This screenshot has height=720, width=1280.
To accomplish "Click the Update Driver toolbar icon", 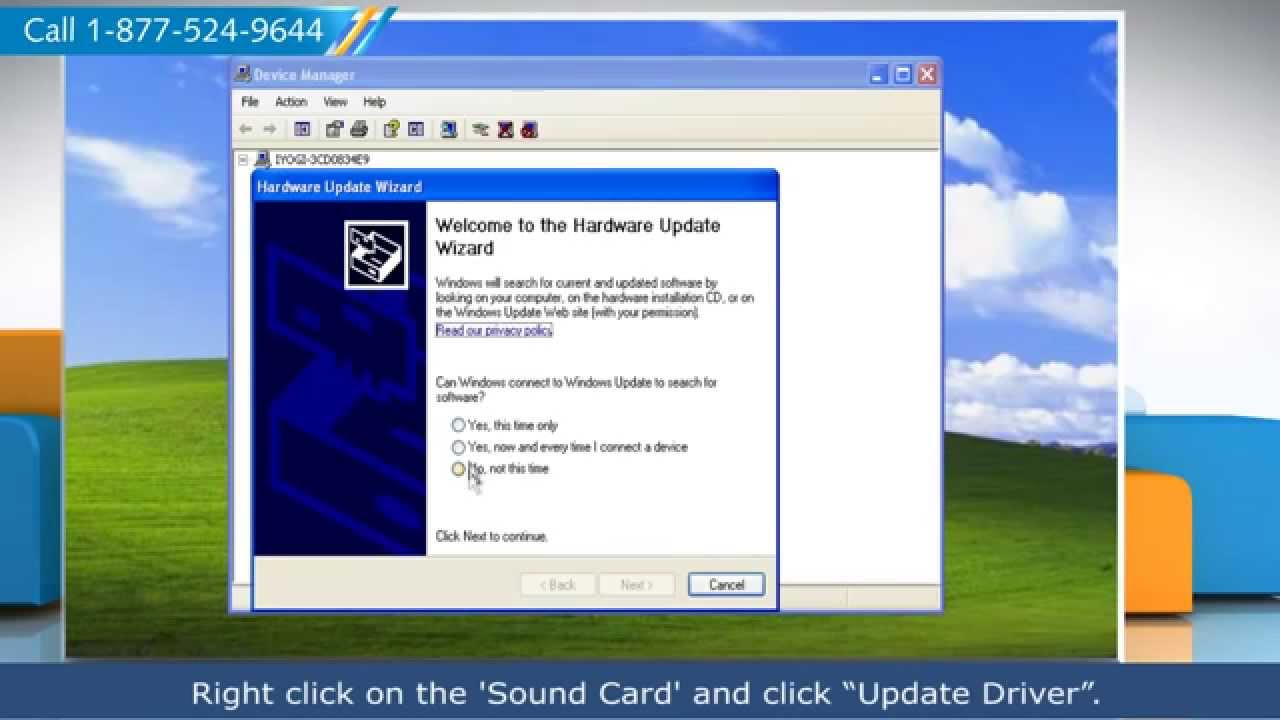I will 481,129.
